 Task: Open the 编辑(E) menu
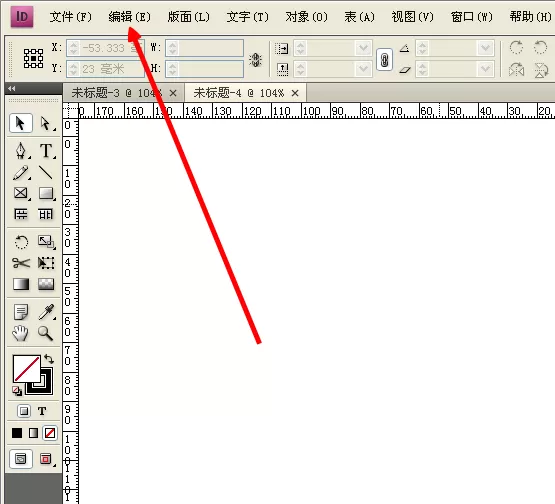[130, 17]
